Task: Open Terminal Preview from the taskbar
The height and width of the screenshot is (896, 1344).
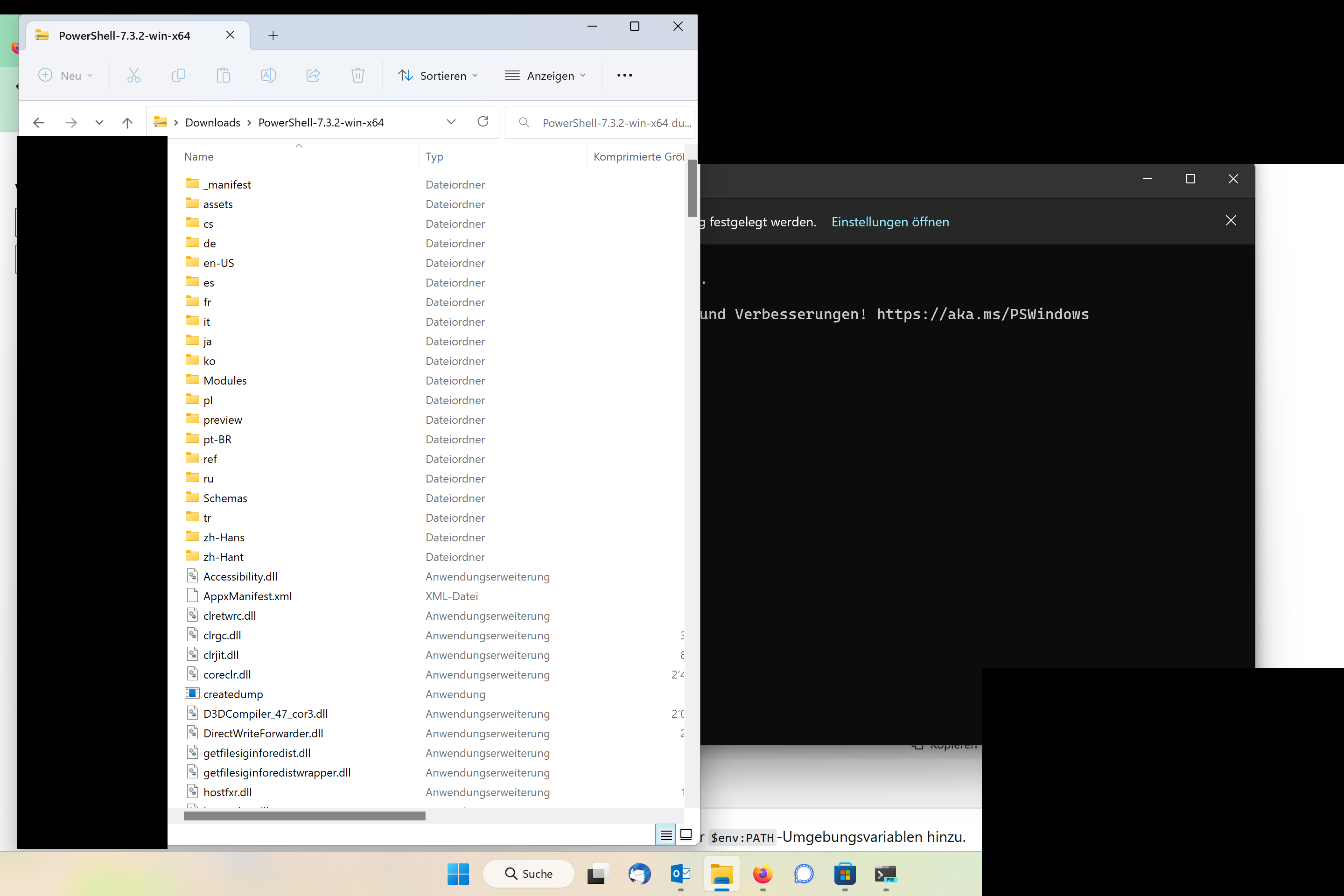Action: click(x=886, y=874)
